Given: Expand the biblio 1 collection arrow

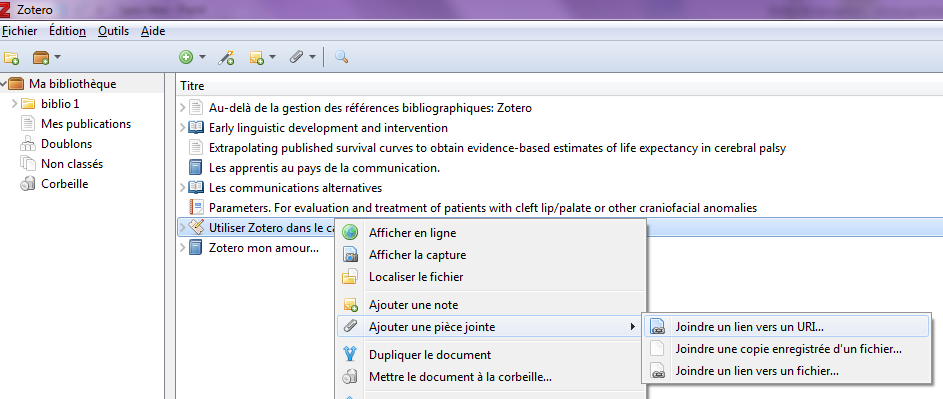Looking at the screenshot, I should 15,104.
